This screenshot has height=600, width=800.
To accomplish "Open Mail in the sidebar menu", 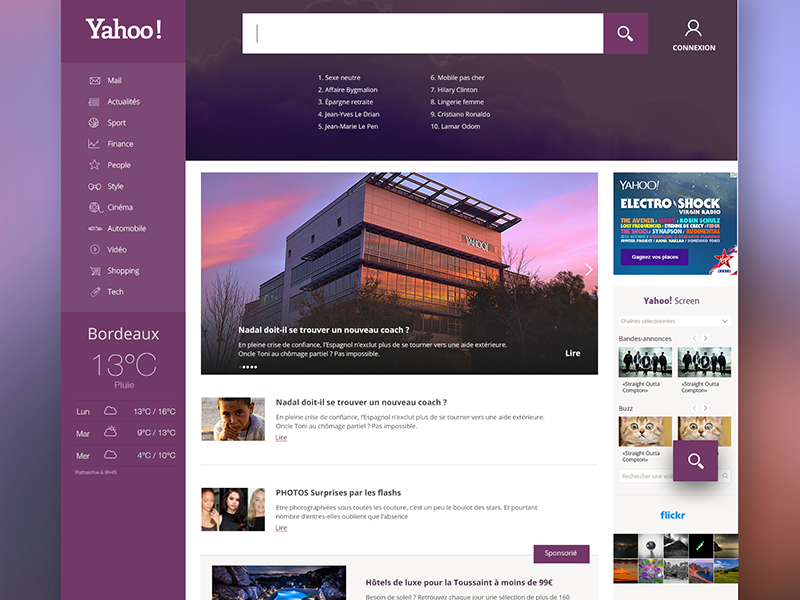I will pos(114,81).
